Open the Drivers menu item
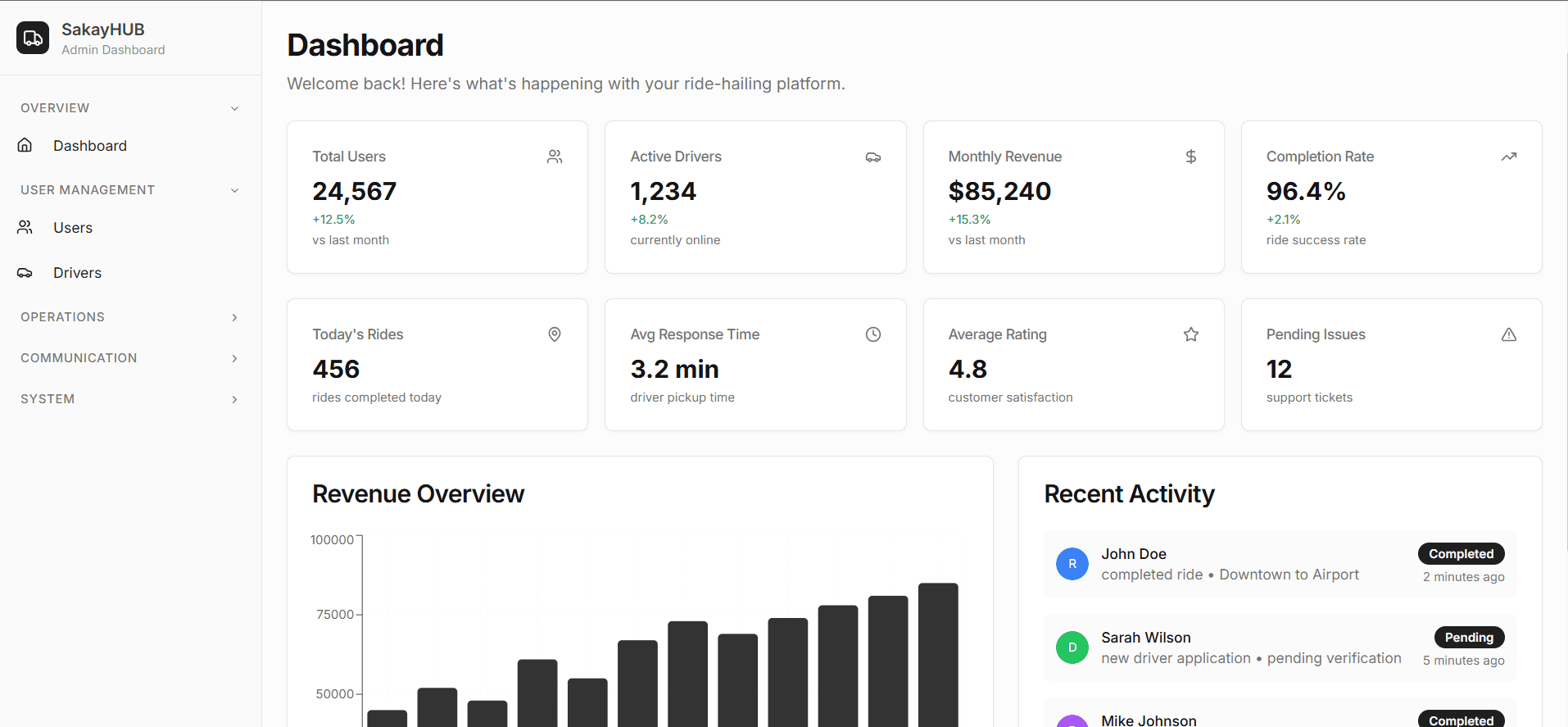 (129, 273)
